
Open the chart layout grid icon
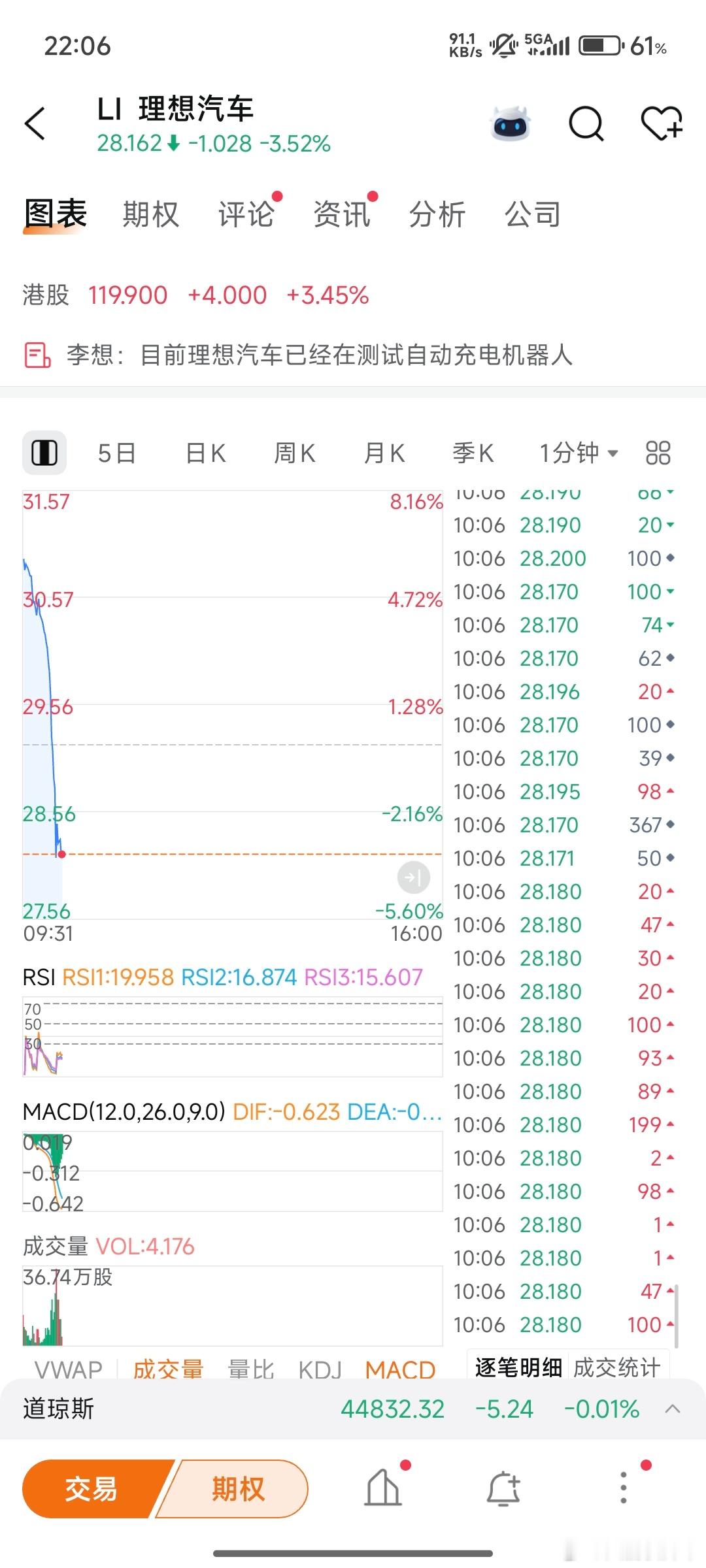(x=658, y=453)
